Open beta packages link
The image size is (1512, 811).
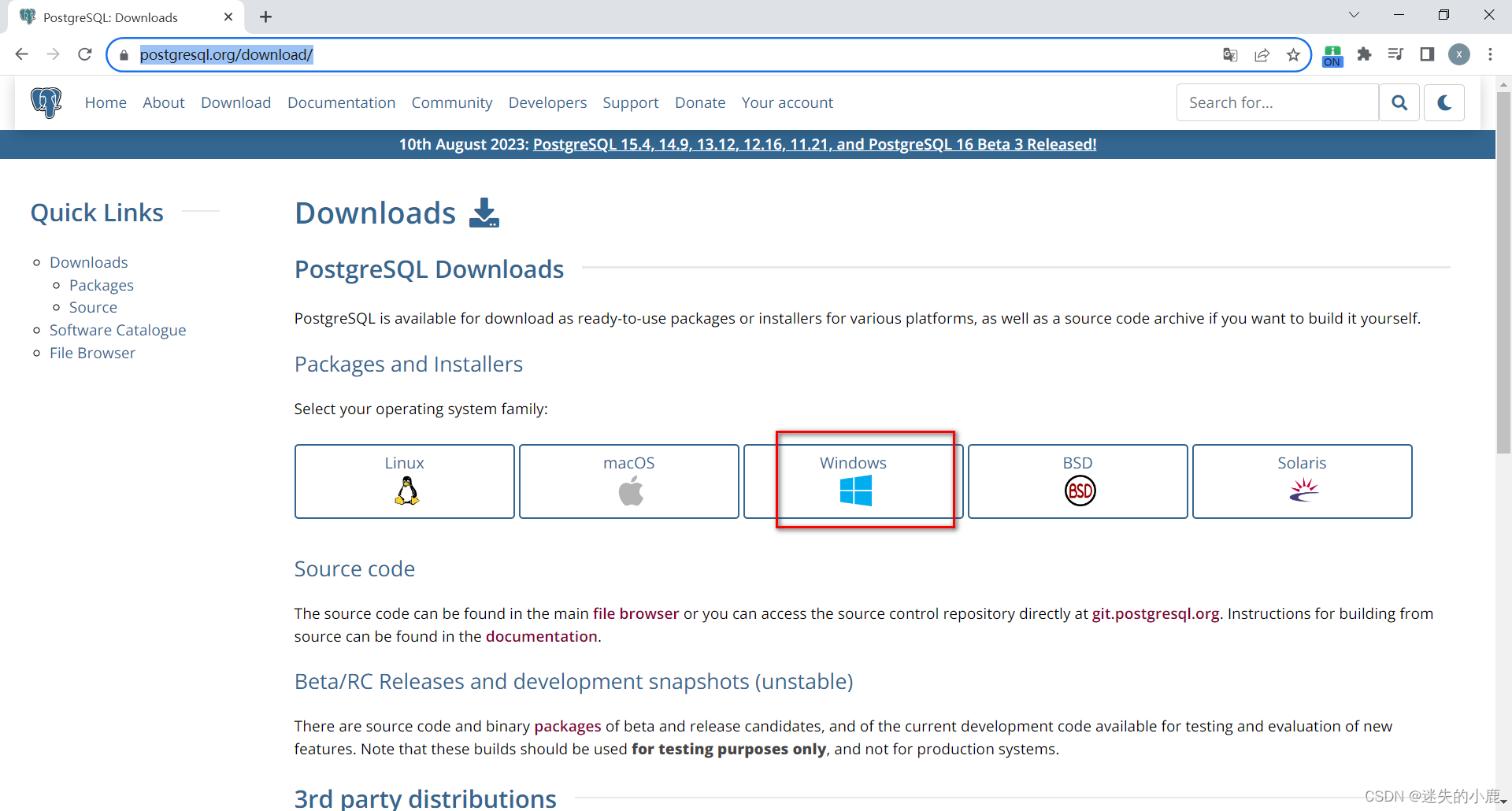coord(568,726)
